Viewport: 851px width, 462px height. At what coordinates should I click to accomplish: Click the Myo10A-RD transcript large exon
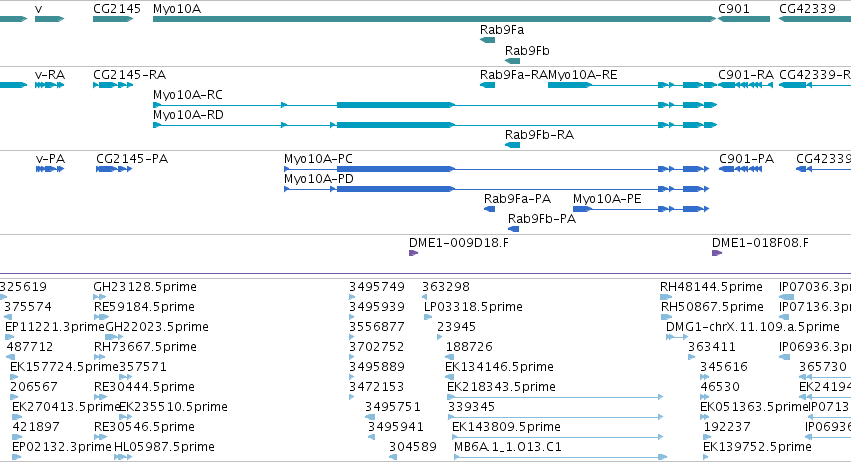point(396,125)
